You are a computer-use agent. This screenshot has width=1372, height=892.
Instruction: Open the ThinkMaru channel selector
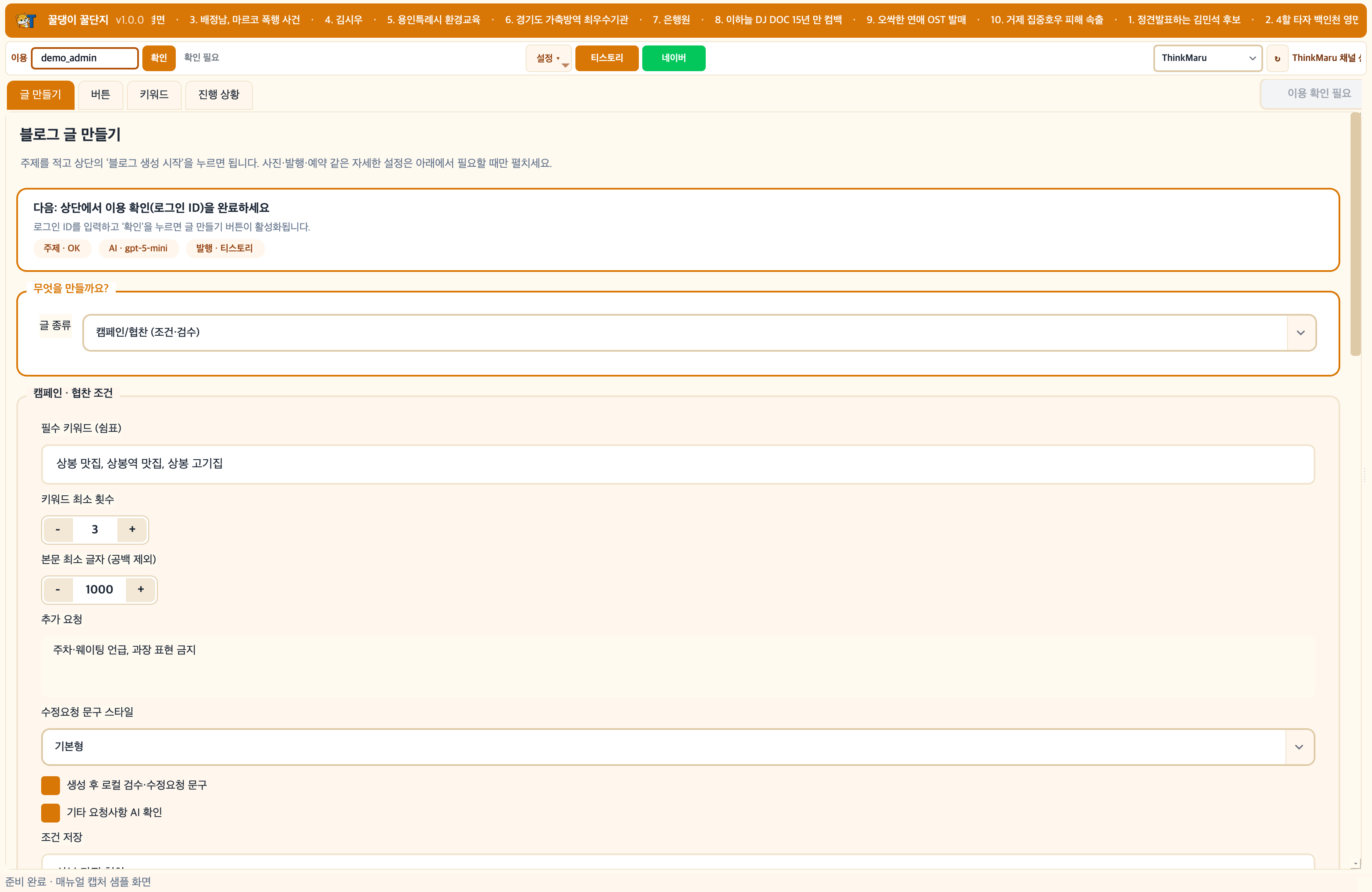point(1208,58)
